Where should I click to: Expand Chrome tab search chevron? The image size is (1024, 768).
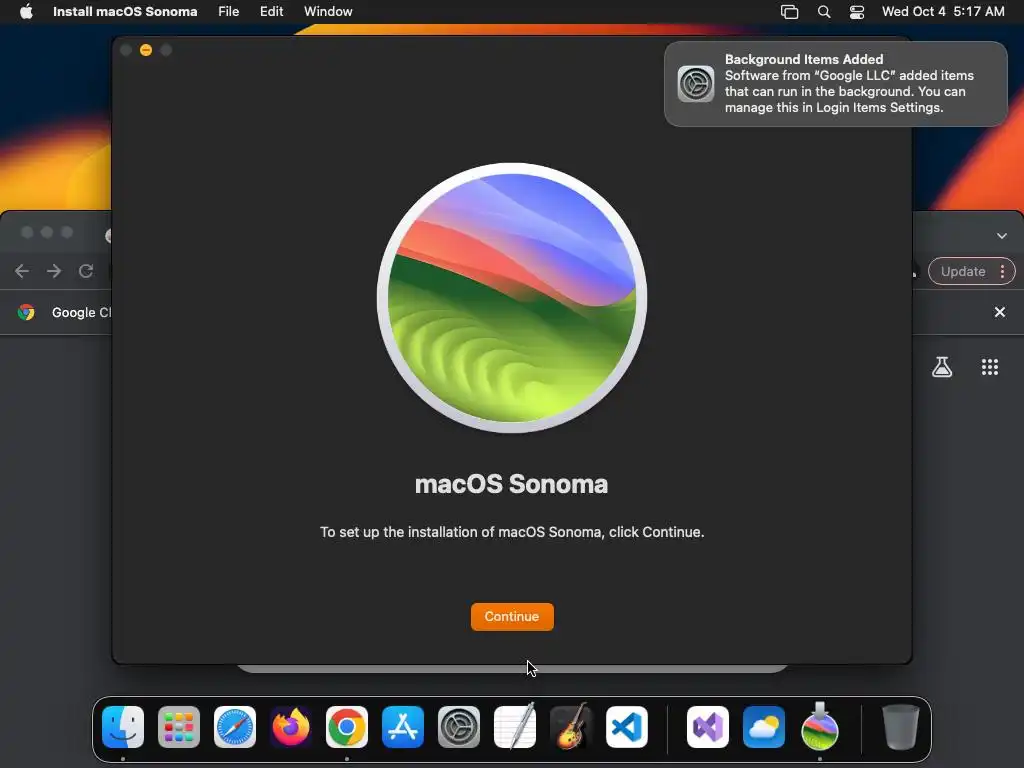pyautogui.click(x=1002, y=236)
